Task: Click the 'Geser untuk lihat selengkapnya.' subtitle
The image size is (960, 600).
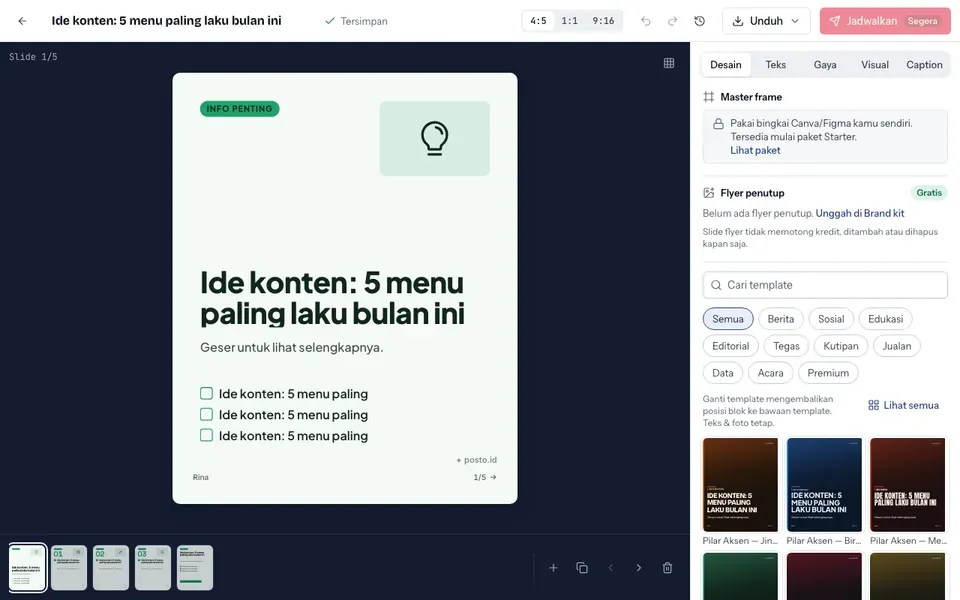Action: pyautogui.click(x=291, y=347)
